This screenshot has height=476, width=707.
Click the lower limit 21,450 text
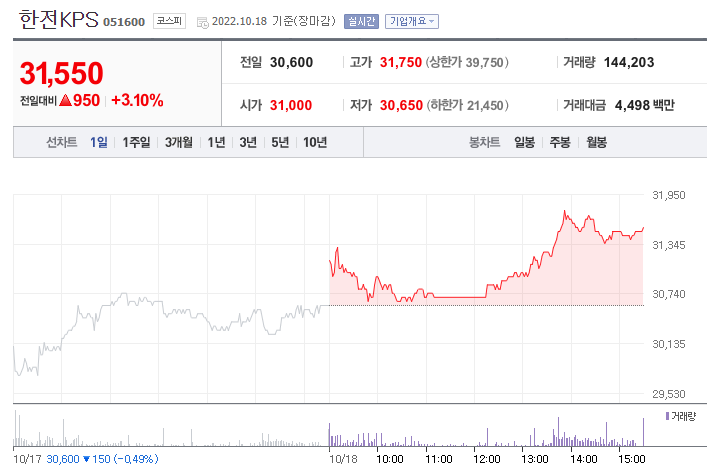[467, 105]
